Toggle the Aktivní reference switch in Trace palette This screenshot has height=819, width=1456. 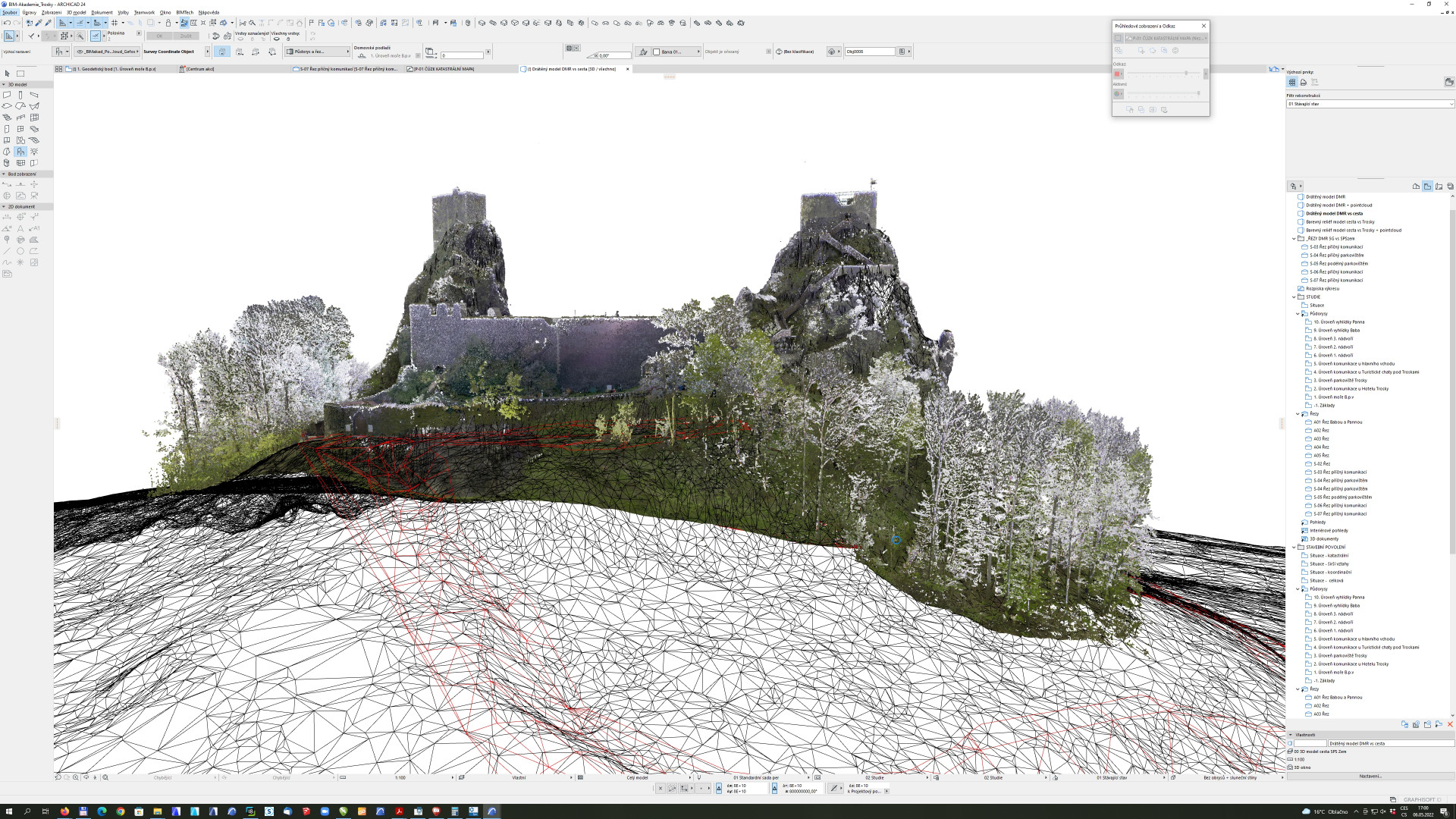[1118, 93]
